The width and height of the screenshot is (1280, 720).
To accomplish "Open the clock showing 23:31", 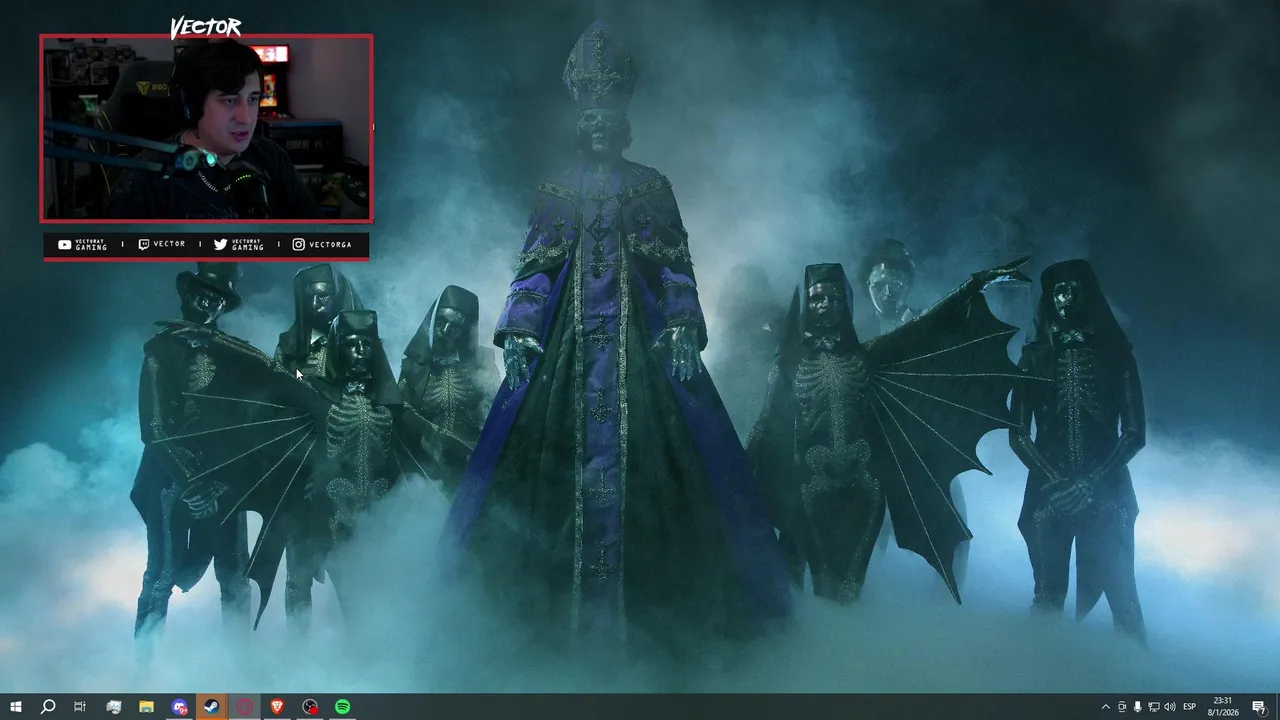I will coord(1223,707).
